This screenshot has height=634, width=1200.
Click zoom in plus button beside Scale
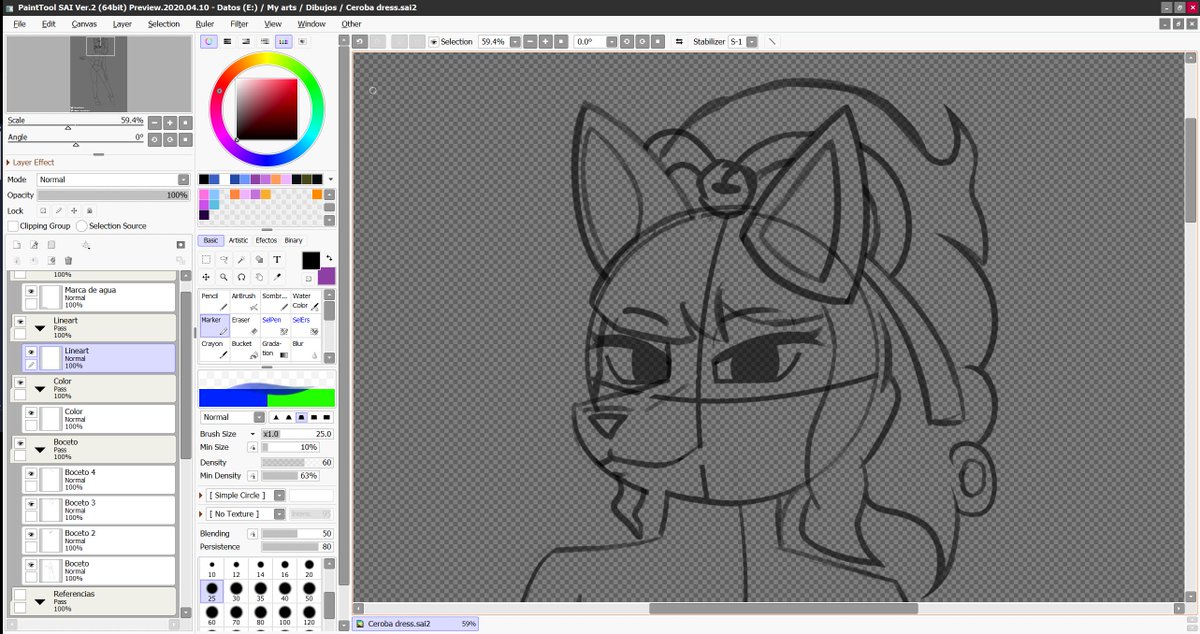tap(169, 122)
